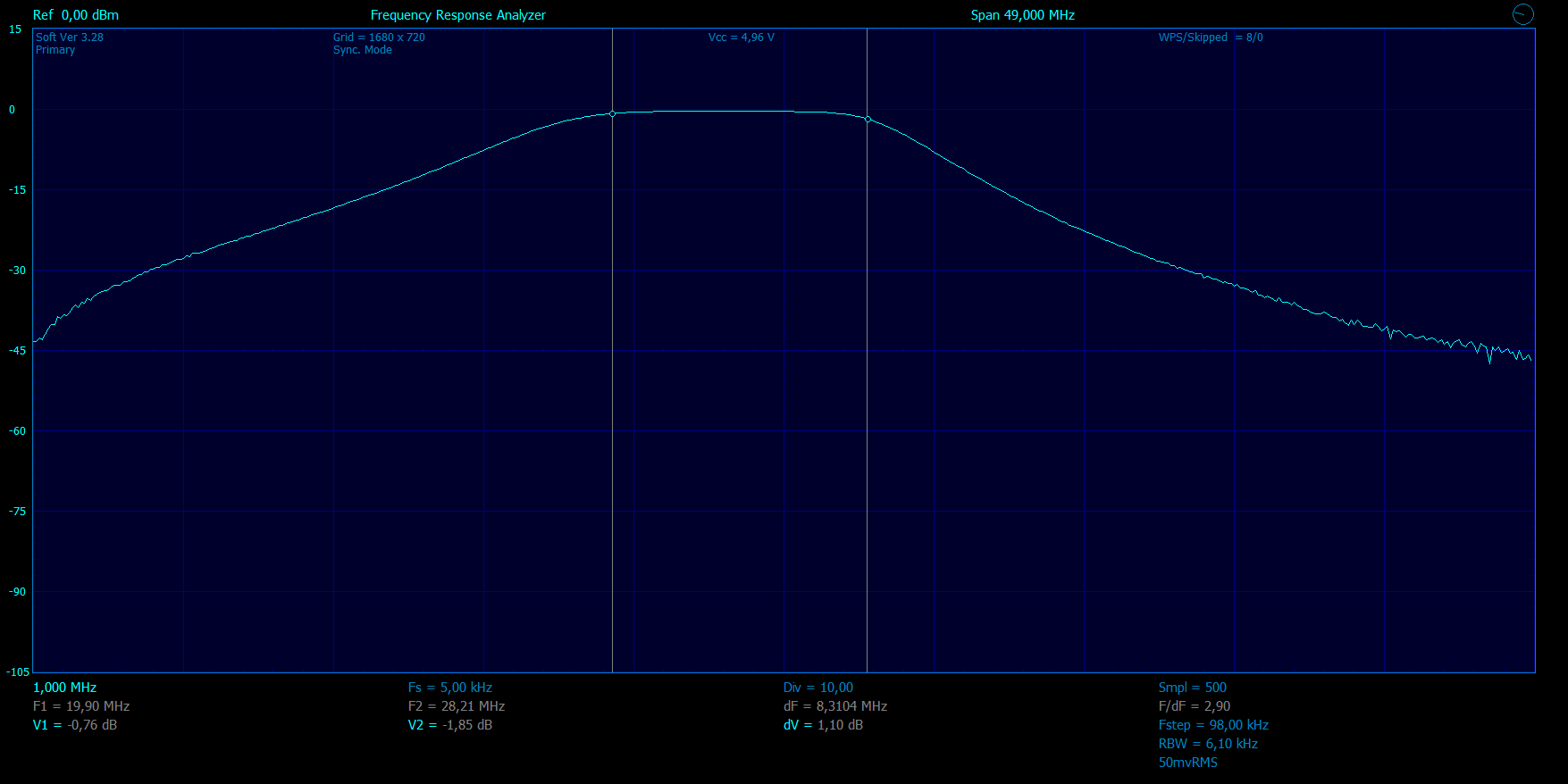Click the dF = 8,3104 MHz readout

[834, 706]
